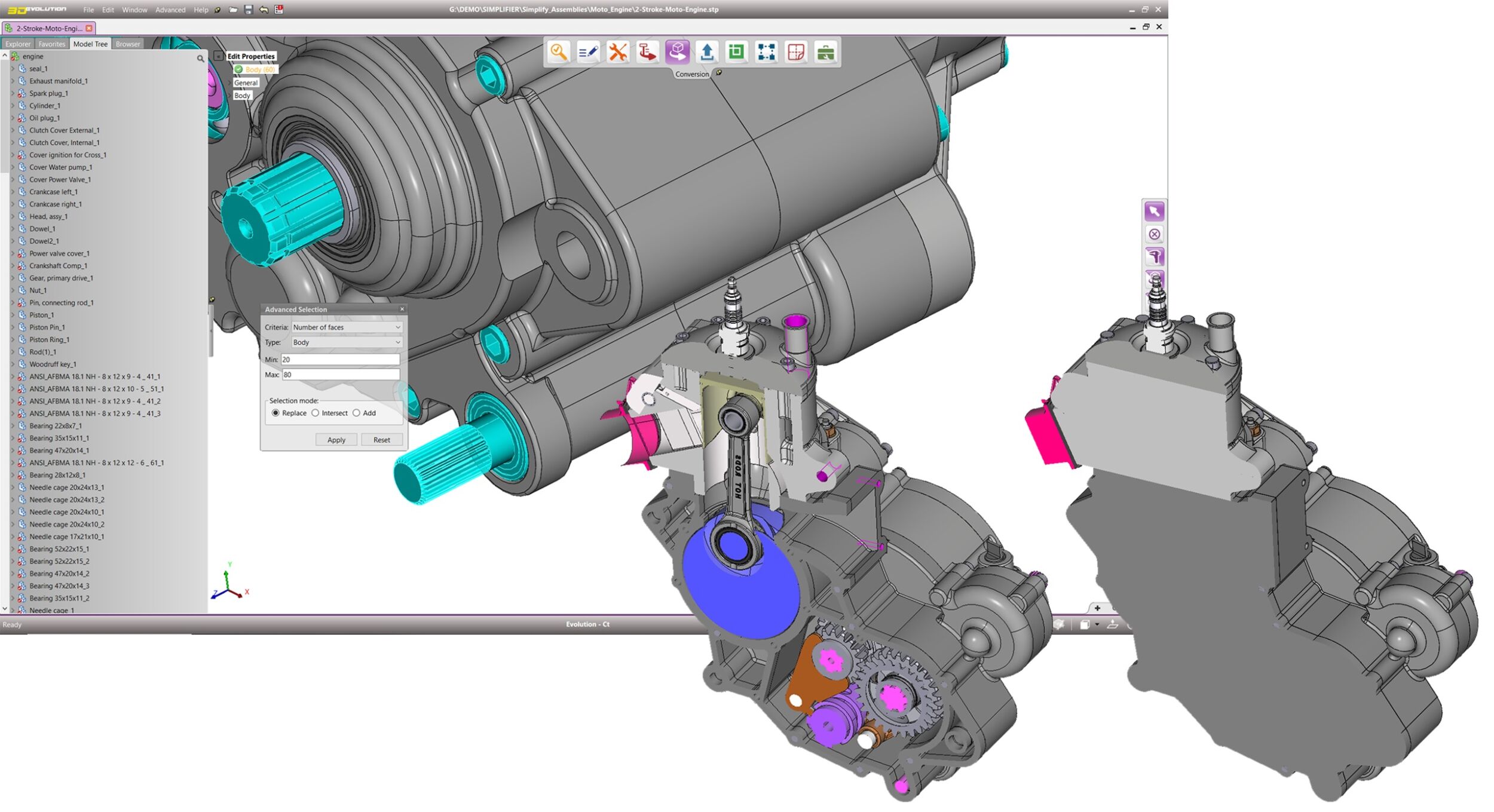
Task: Enable the Add selection mode
Action: click(357, 413)
